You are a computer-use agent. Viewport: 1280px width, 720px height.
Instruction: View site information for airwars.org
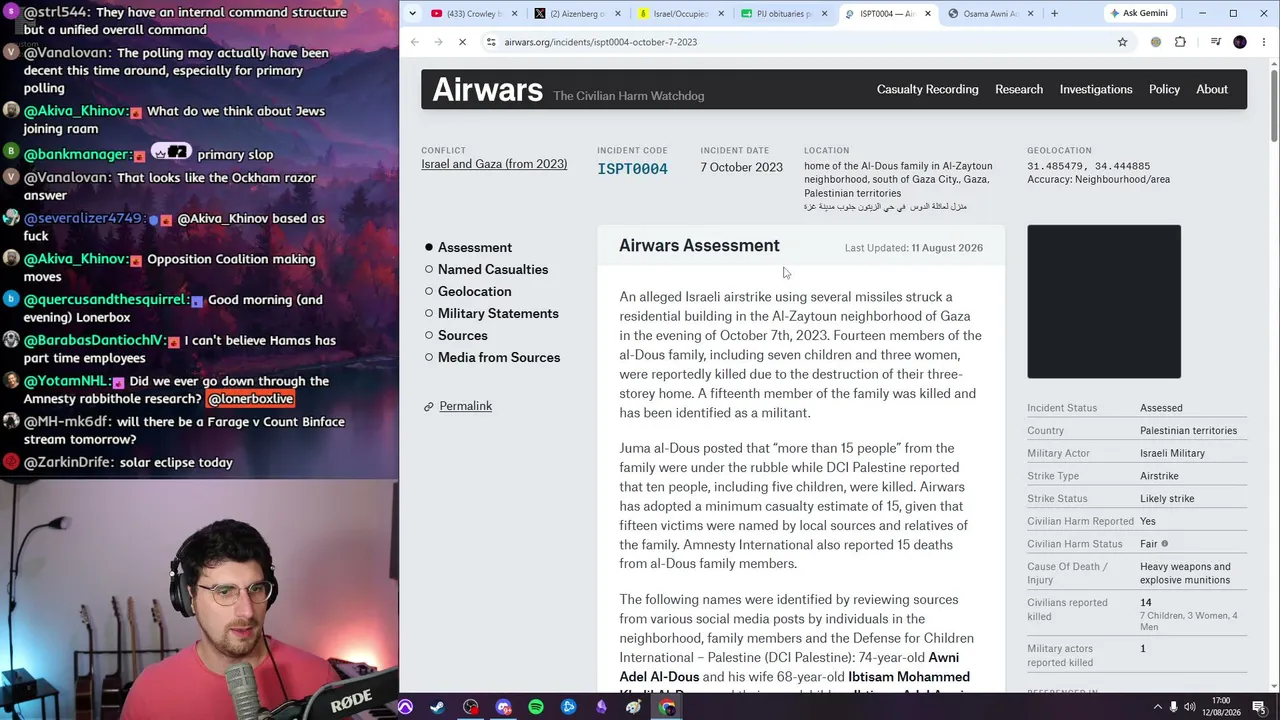click(491, 42)
